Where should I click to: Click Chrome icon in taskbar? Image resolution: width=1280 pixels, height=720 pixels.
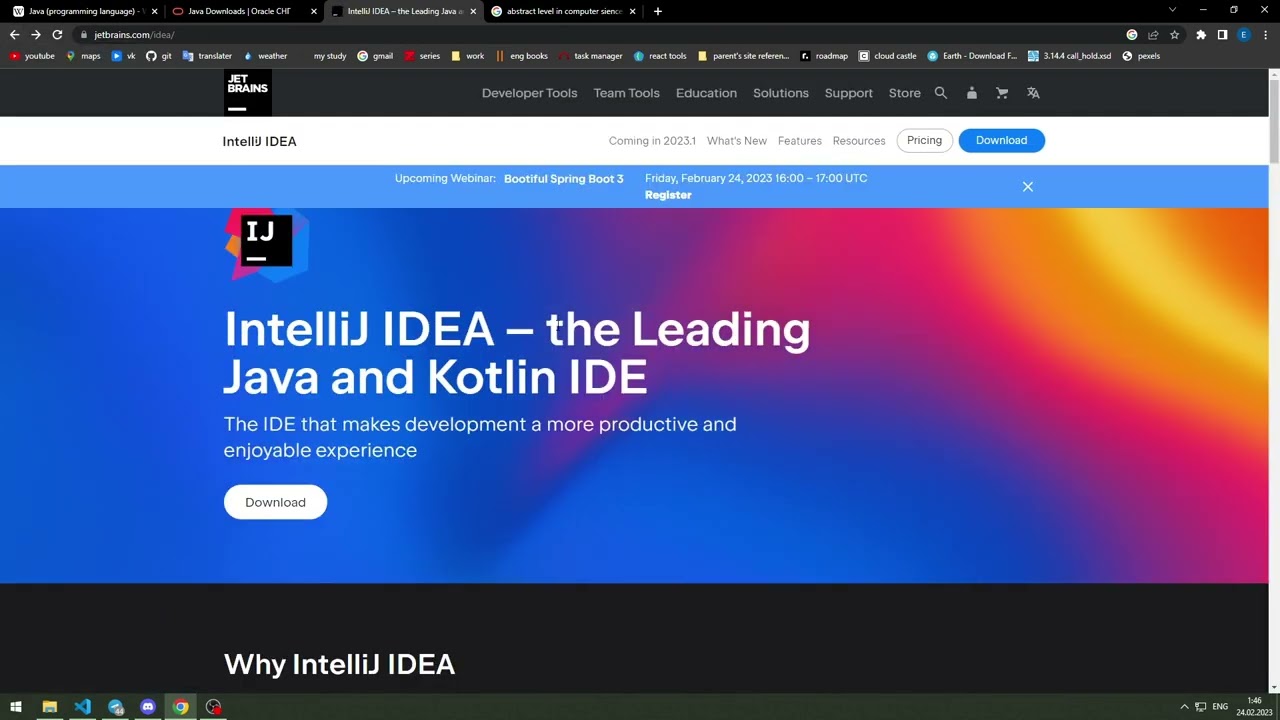(x=180, y=707)
